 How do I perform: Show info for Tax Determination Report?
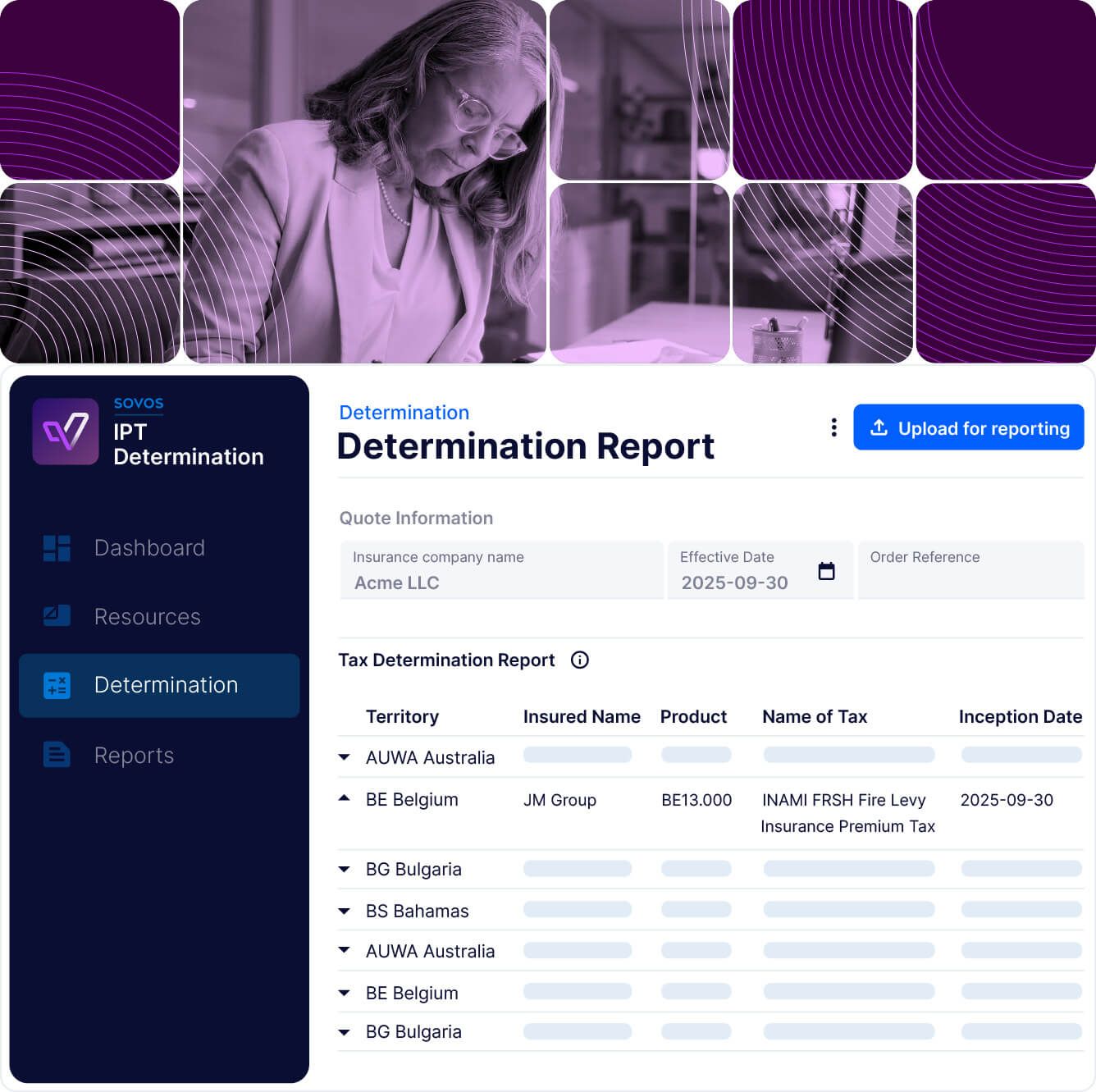580,660
